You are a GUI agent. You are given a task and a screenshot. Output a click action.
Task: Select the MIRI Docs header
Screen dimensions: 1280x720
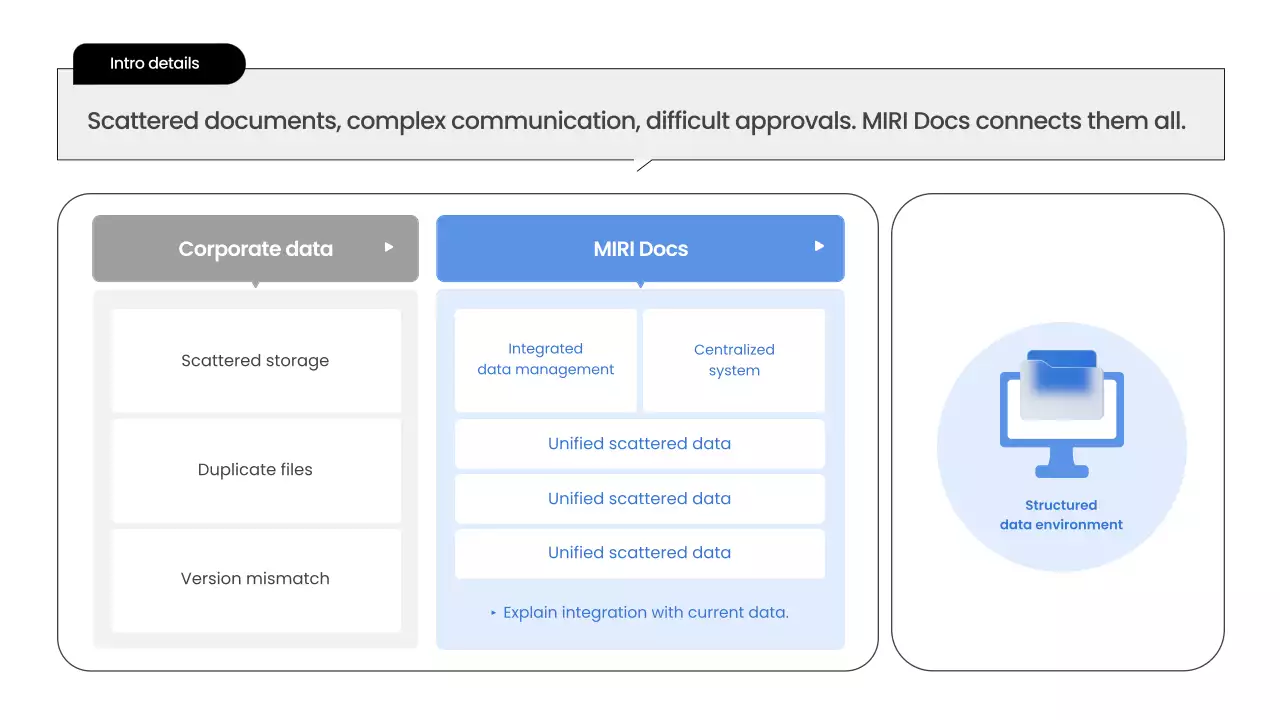[640, 249]
